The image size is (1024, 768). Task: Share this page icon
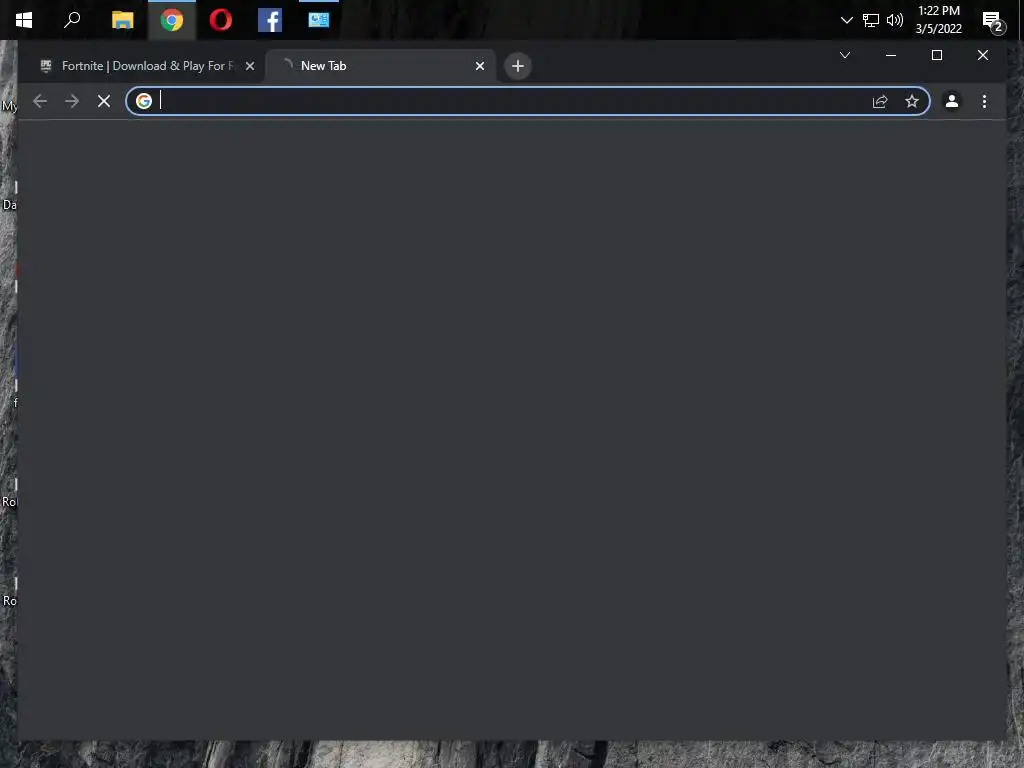pos(880,101)
